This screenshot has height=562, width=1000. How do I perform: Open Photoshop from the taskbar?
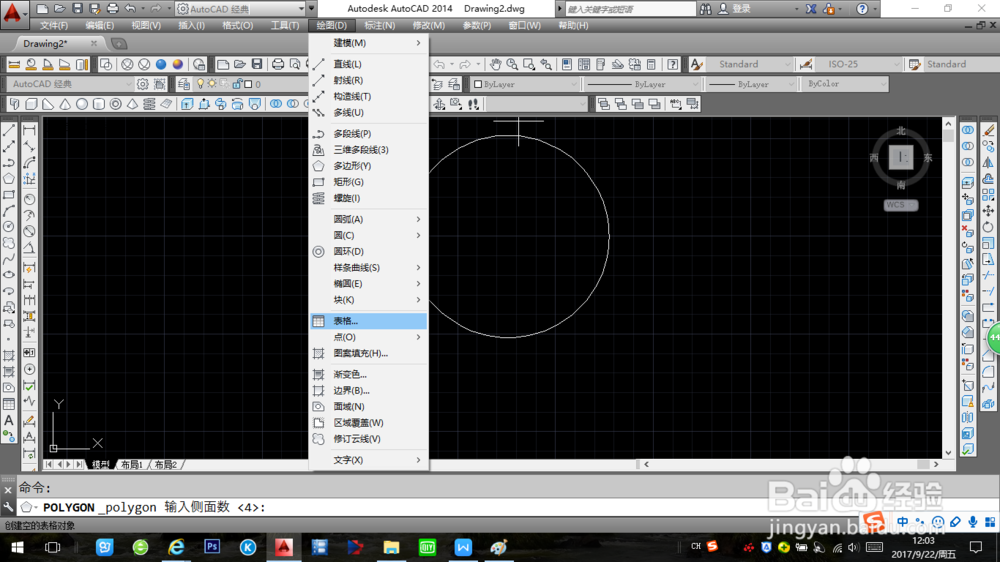pos(212,547)
